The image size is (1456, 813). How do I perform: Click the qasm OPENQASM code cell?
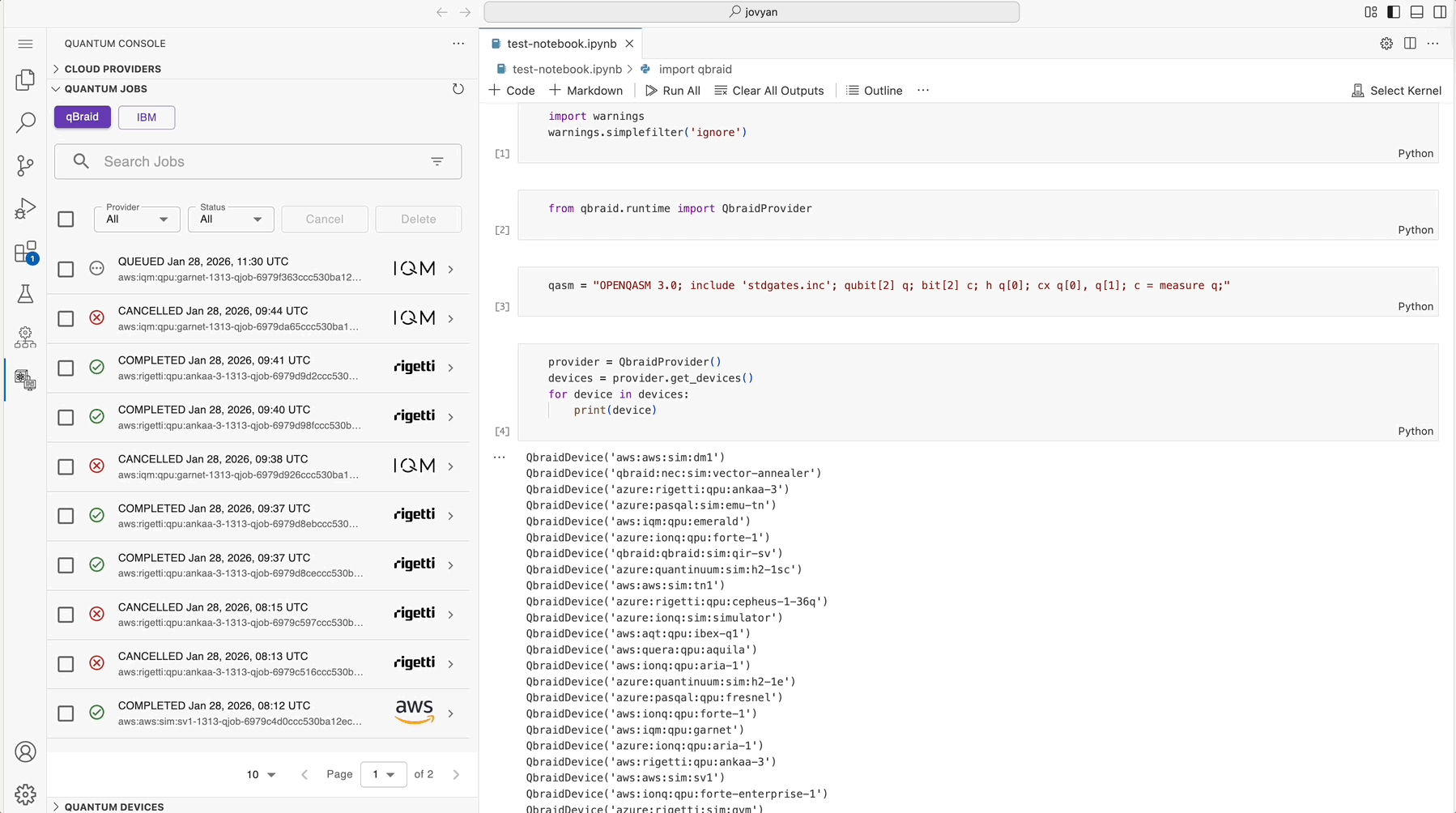coord(978,292)
